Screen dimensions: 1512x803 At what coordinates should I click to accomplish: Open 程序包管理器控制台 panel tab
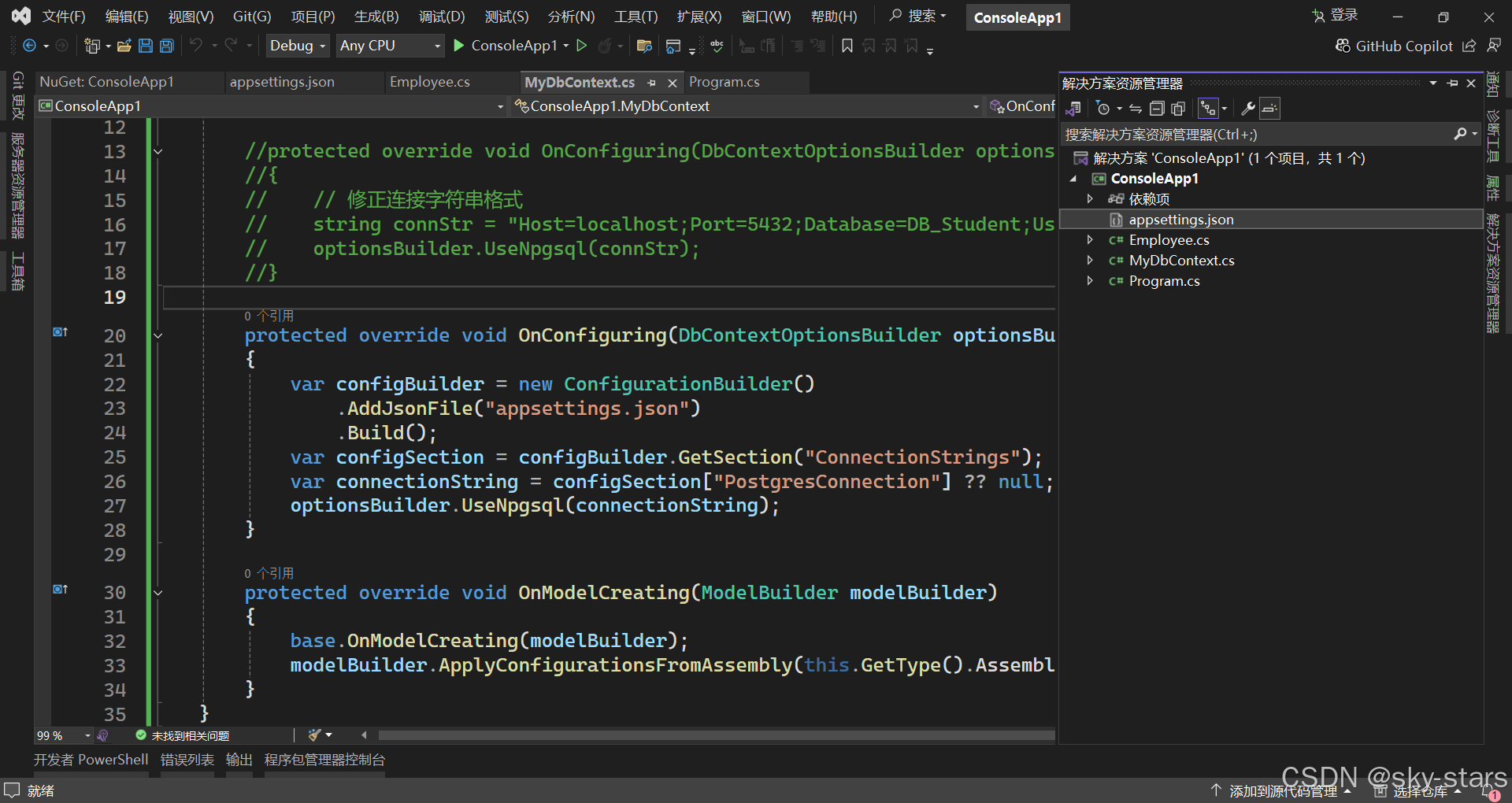(x=324, y=760)
